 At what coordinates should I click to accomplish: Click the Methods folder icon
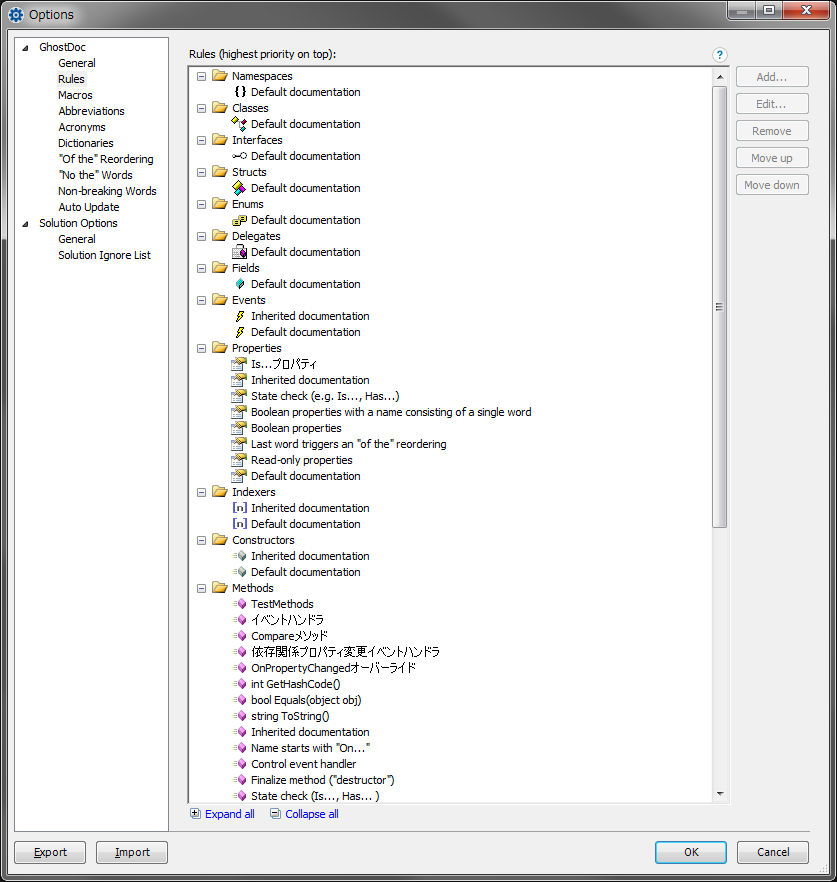219,588
